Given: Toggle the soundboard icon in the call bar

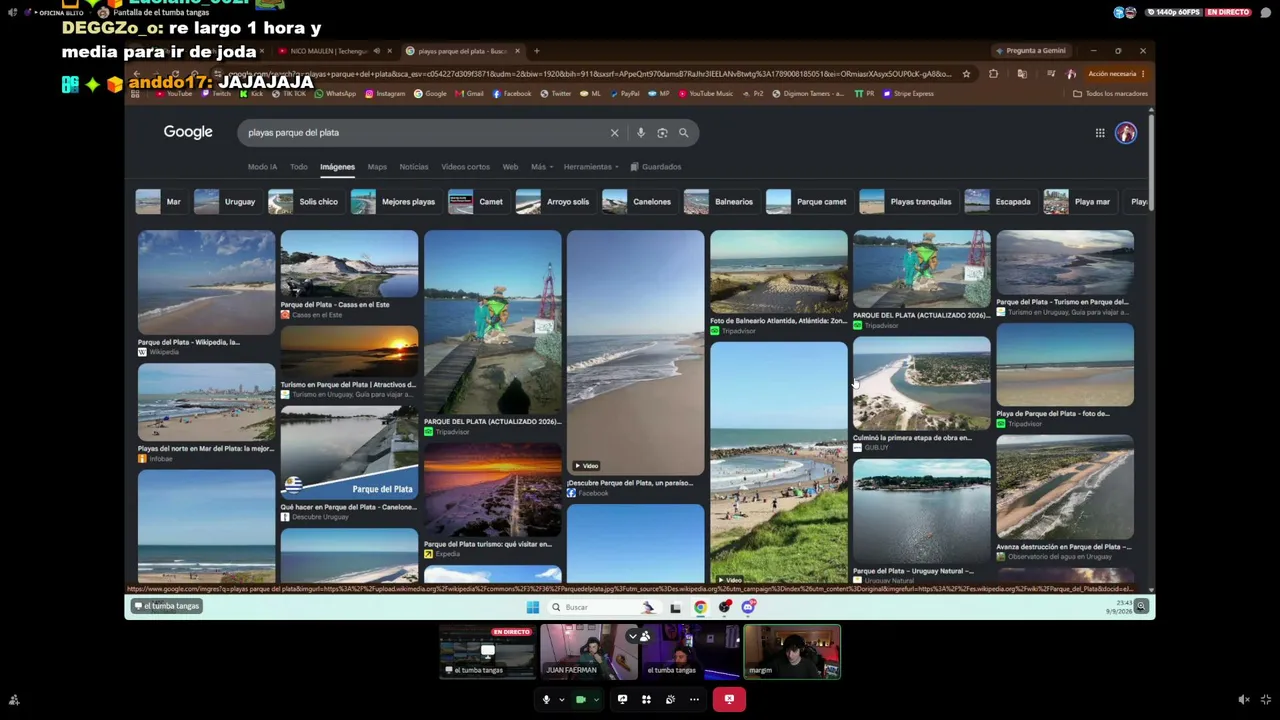Looking at the screenshot, I should click(x=670, y=699).
